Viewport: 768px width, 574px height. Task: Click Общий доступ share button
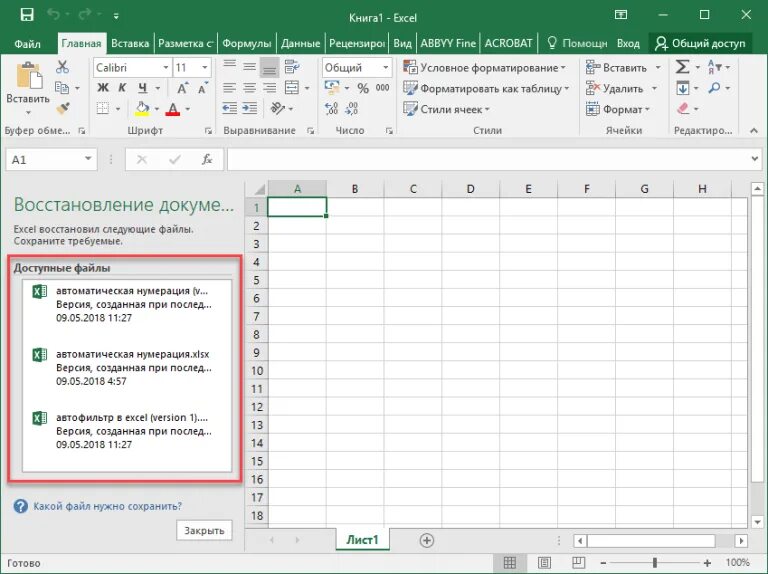click(x=700, y=44)
